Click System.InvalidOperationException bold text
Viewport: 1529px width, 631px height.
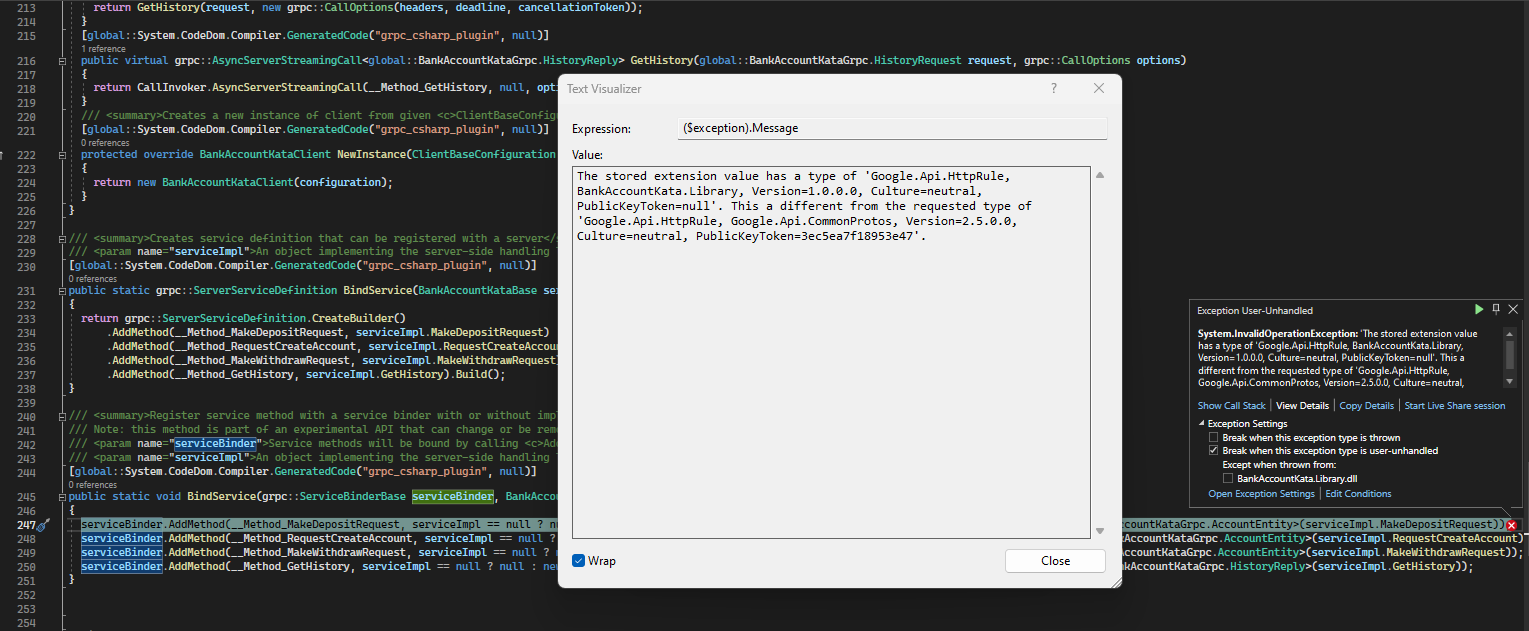pos(1278,333)
